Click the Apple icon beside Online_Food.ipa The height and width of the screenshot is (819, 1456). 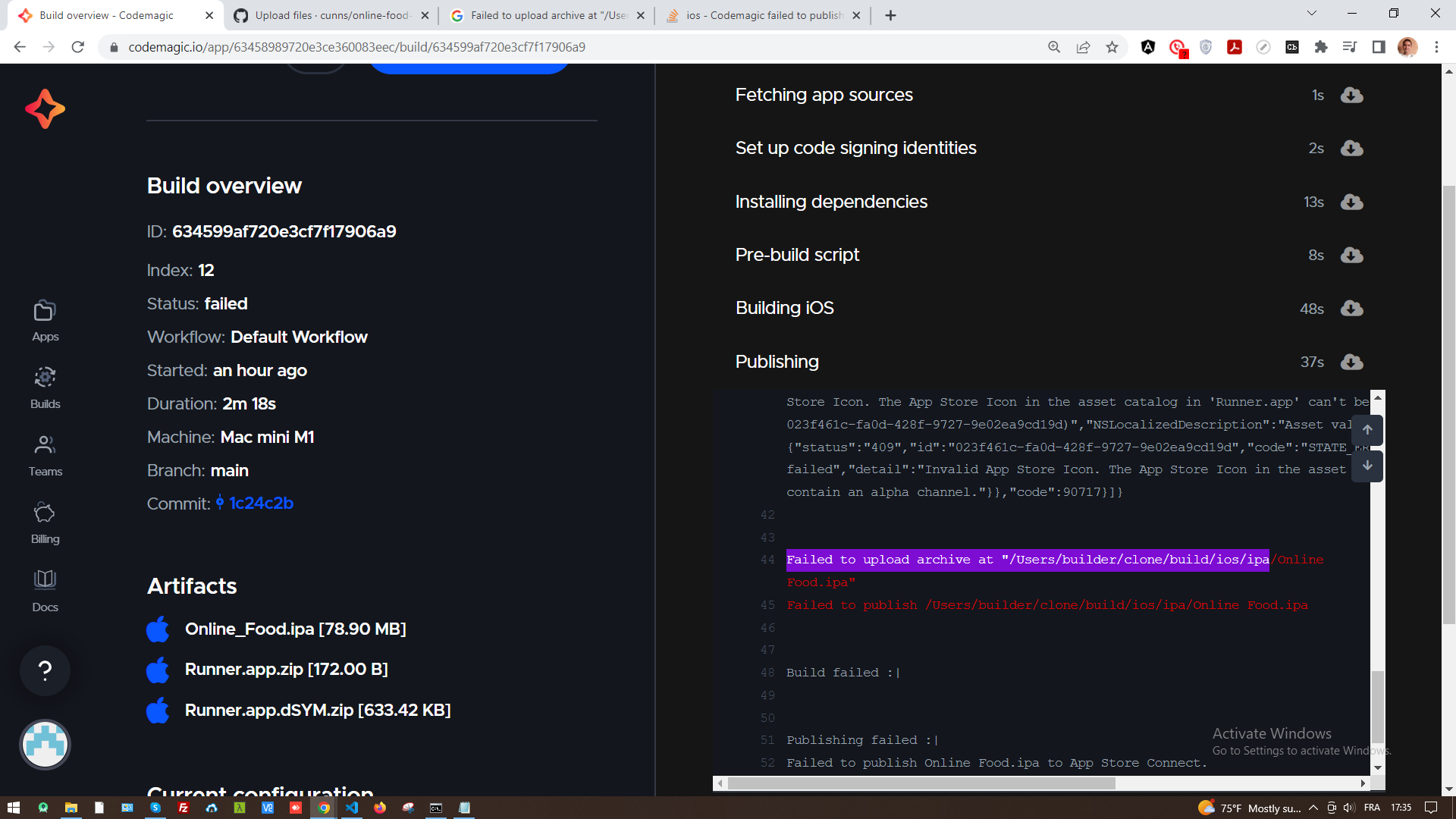[x=158, y=629]
